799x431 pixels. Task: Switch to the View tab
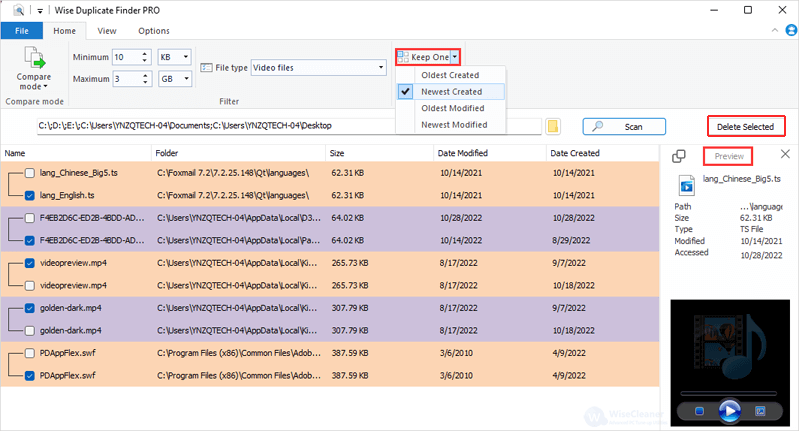107,31
